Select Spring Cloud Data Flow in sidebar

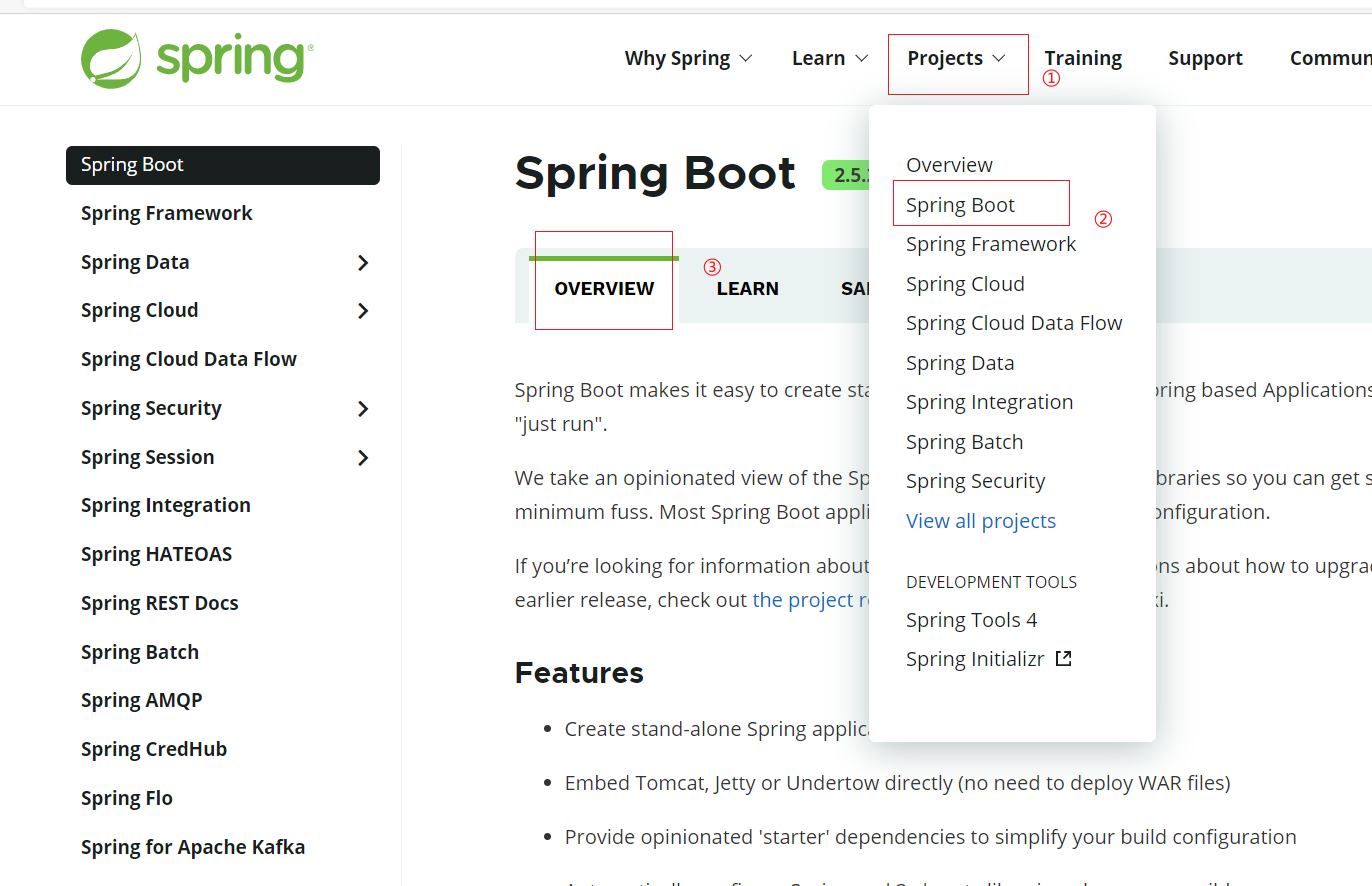click(189, 359)
